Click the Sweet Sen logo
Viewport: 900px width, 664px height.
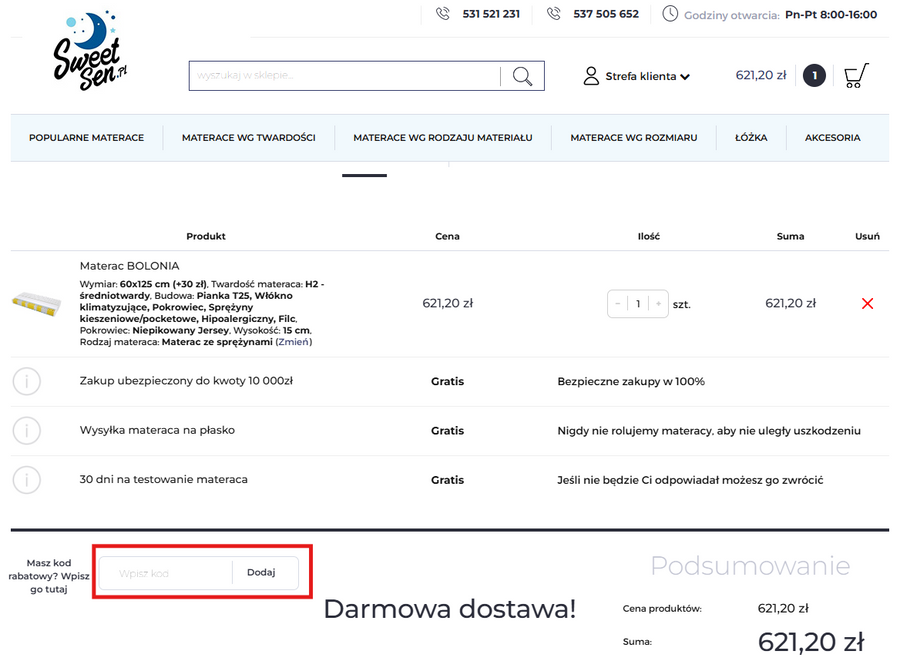(90, 52)
